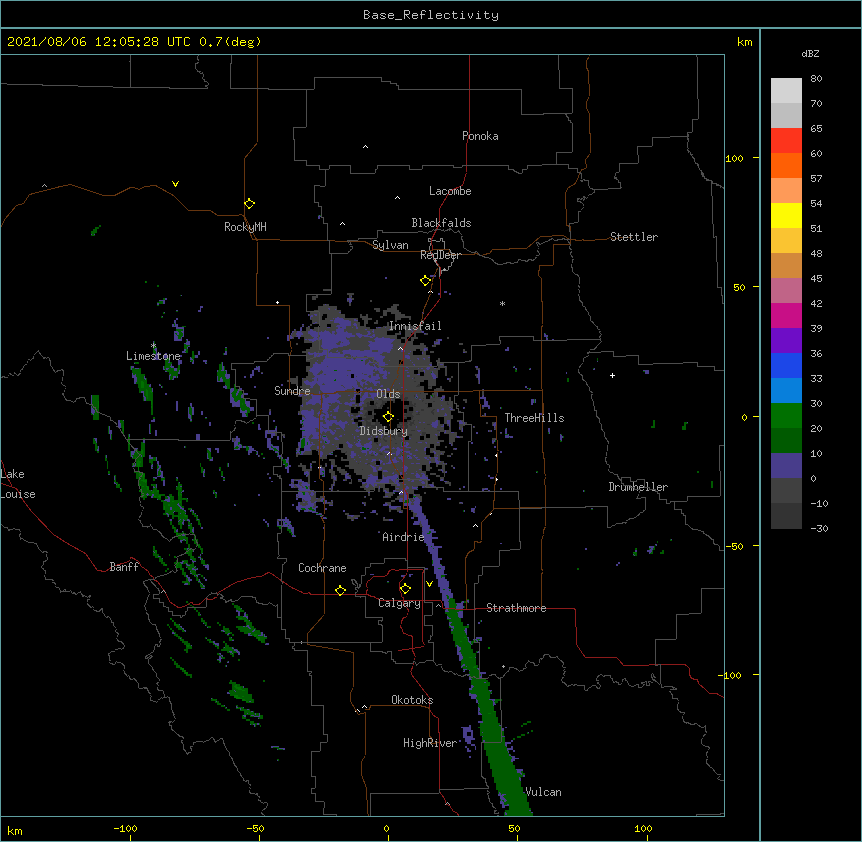
Task: Click the ThreeHills label
Action: (534, 418)
